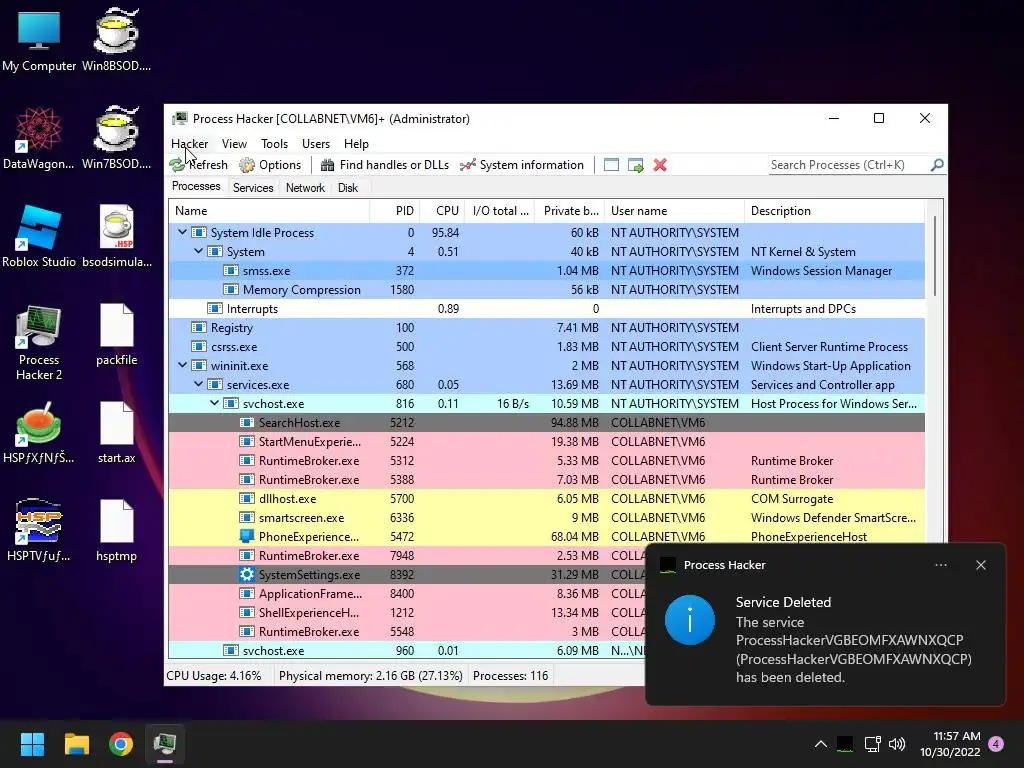The width and height of the screenshot is (1024, 768).
Task: Open the Help menu
Action: (356, 144)
